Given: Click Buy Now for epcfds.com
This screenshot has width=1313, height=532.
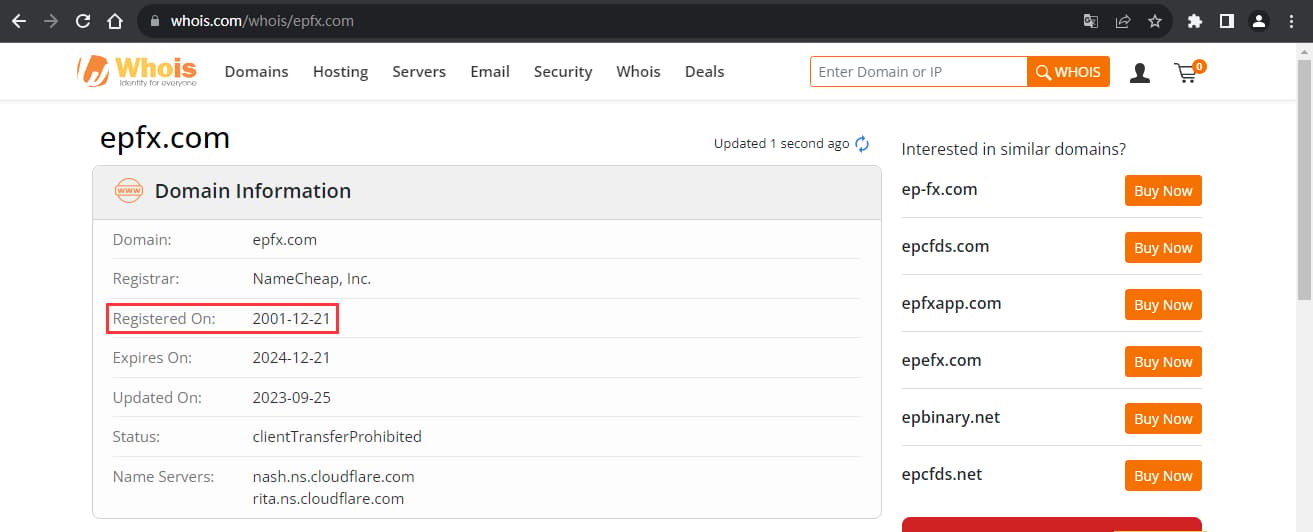Looking at the screenshot, I should point(1163,248).
